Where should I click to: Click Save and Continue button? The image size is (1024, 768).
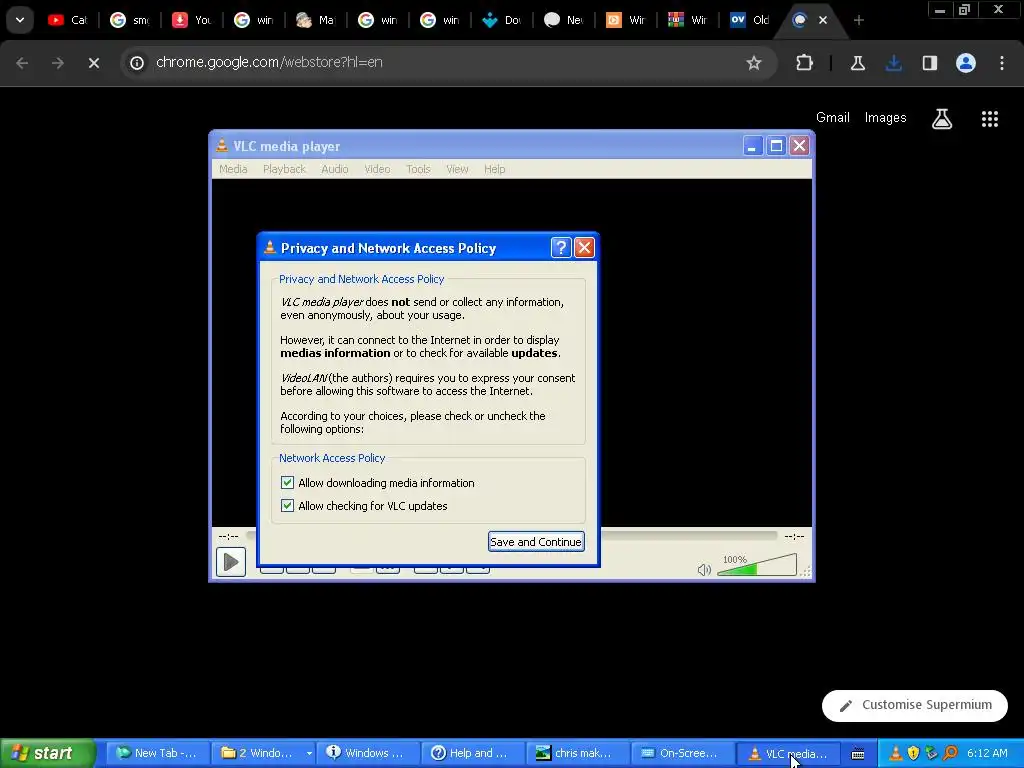click(536, 541)
